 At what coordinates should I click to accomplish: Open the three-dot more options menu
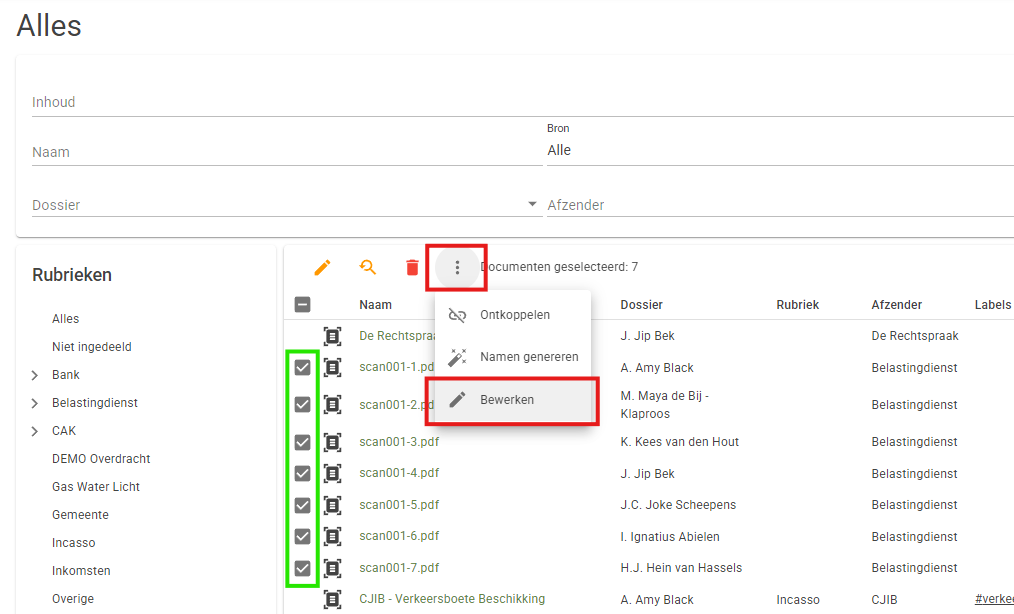pyautogui.click(x=457, y=267)
